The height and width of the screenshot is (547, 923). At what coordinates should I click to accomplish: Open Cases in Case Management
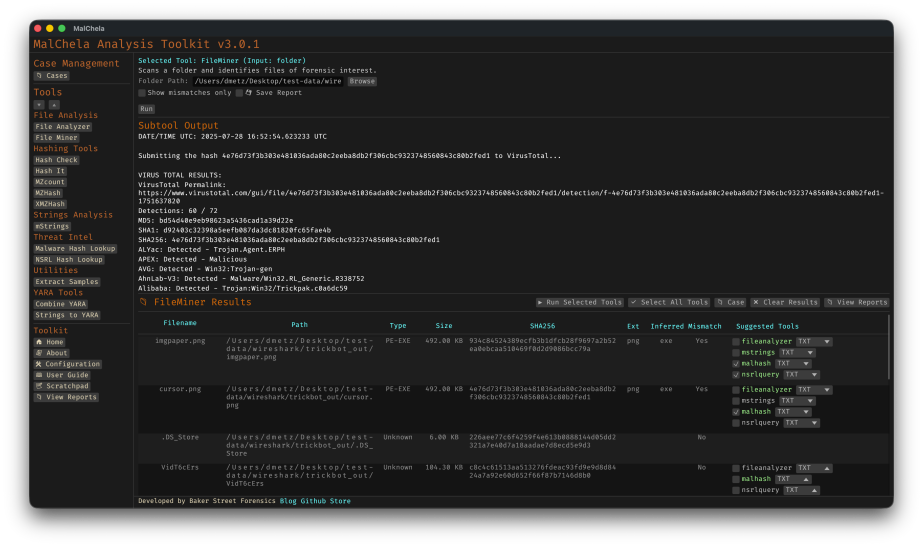(52, 75)
